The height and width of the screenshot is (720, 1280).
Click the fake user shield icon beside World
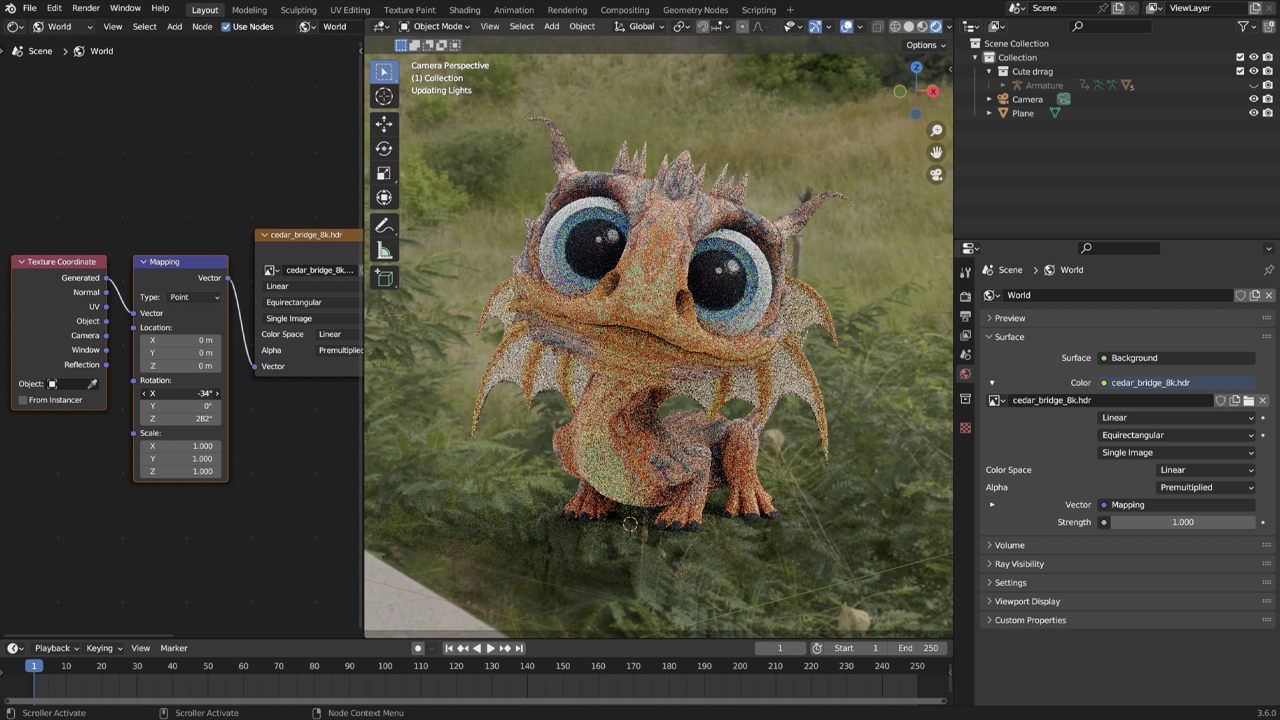pos(1241,295)
